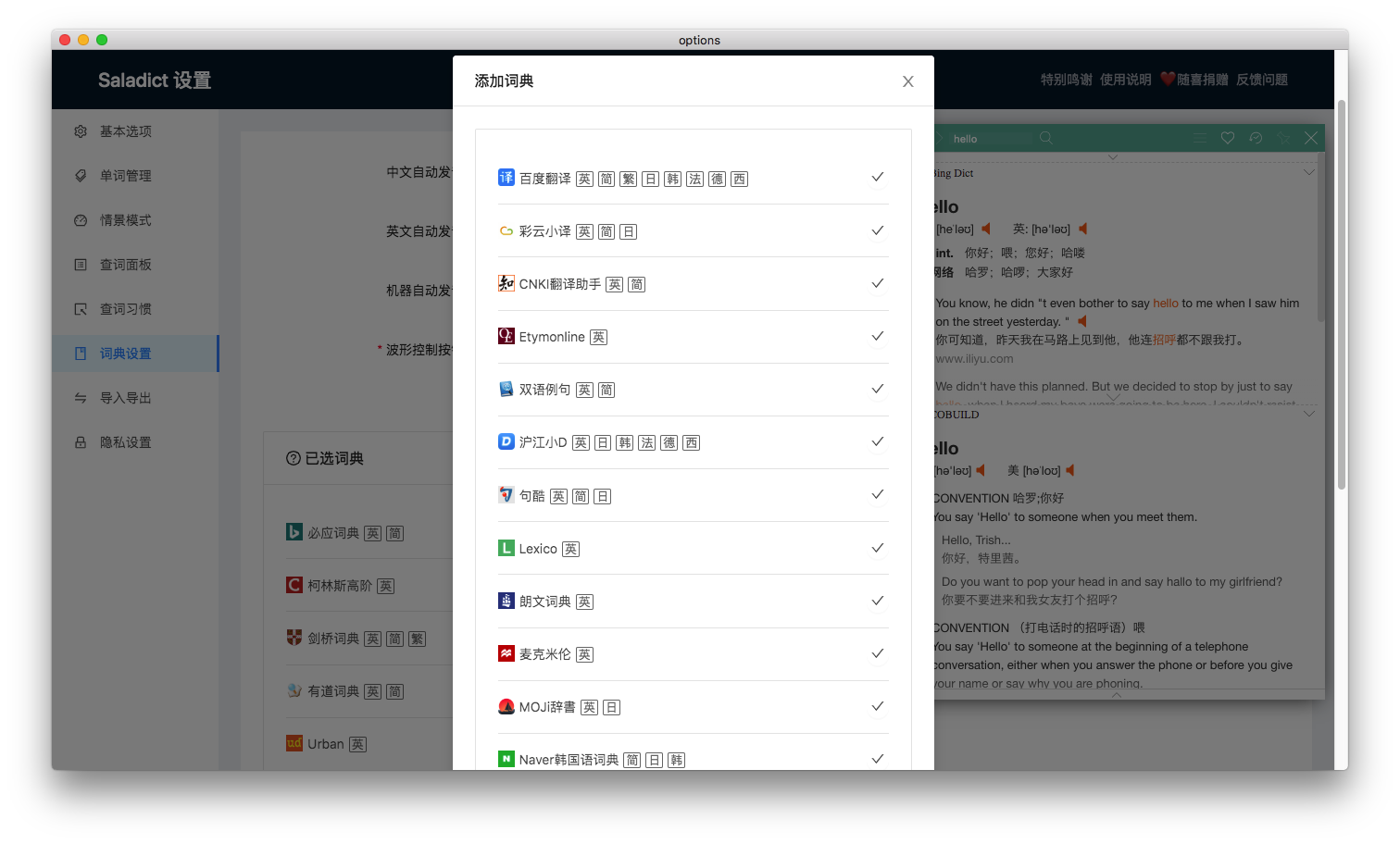Screen dimensions: 1400x844
Task: Toggle the checkmark for MOJi辞書
Action: [878, 706]
